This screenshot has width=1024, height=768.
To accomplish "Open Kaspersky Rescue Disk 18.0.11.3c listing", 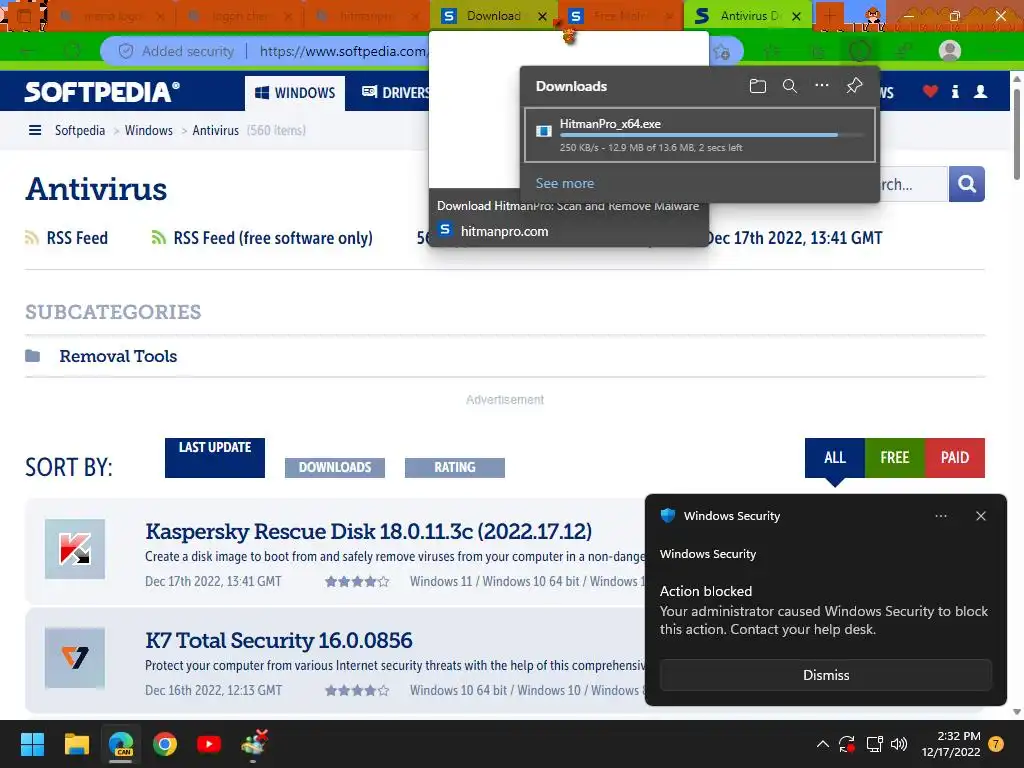I will coord(368,531).
